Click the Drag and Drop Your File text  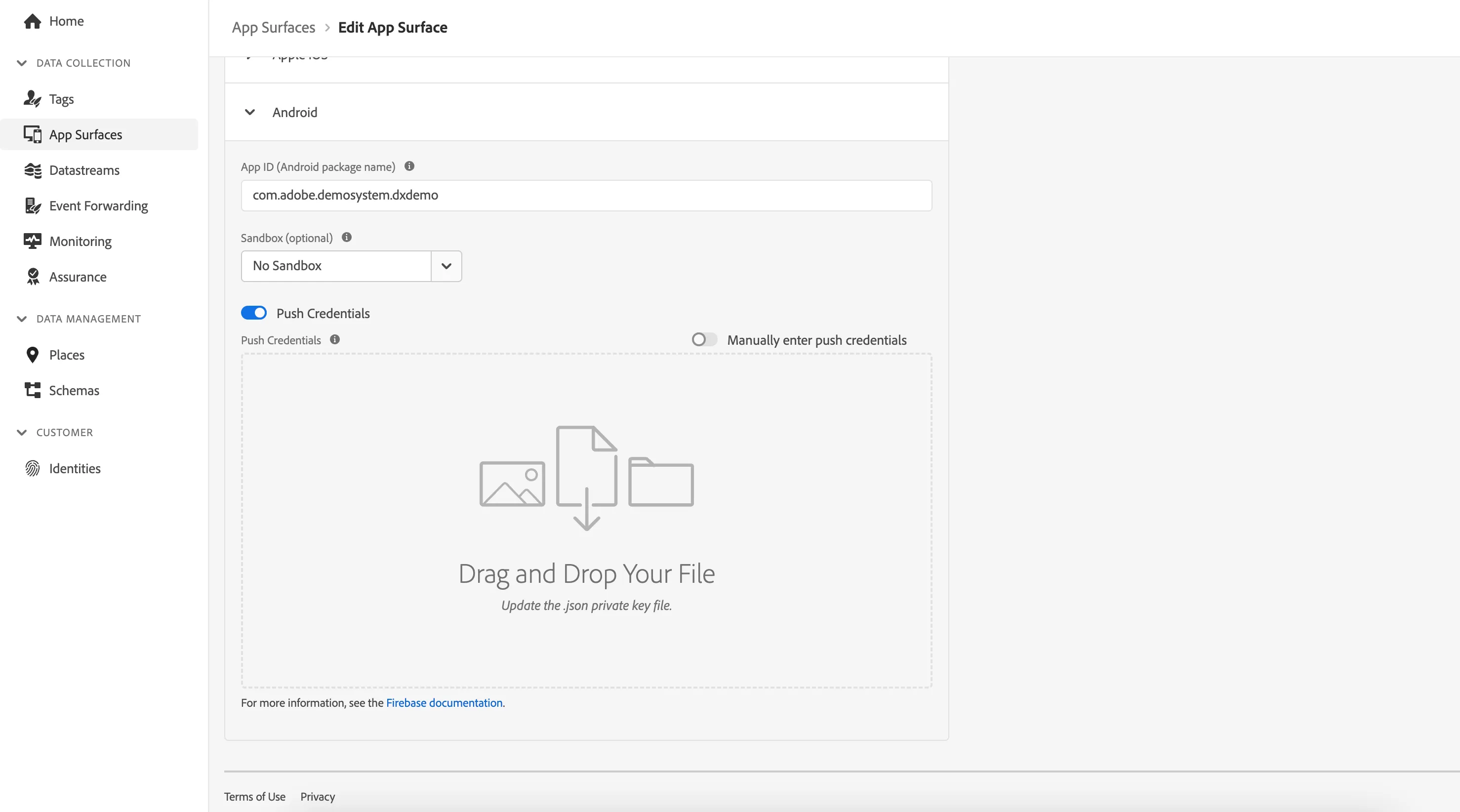(587, 573)
